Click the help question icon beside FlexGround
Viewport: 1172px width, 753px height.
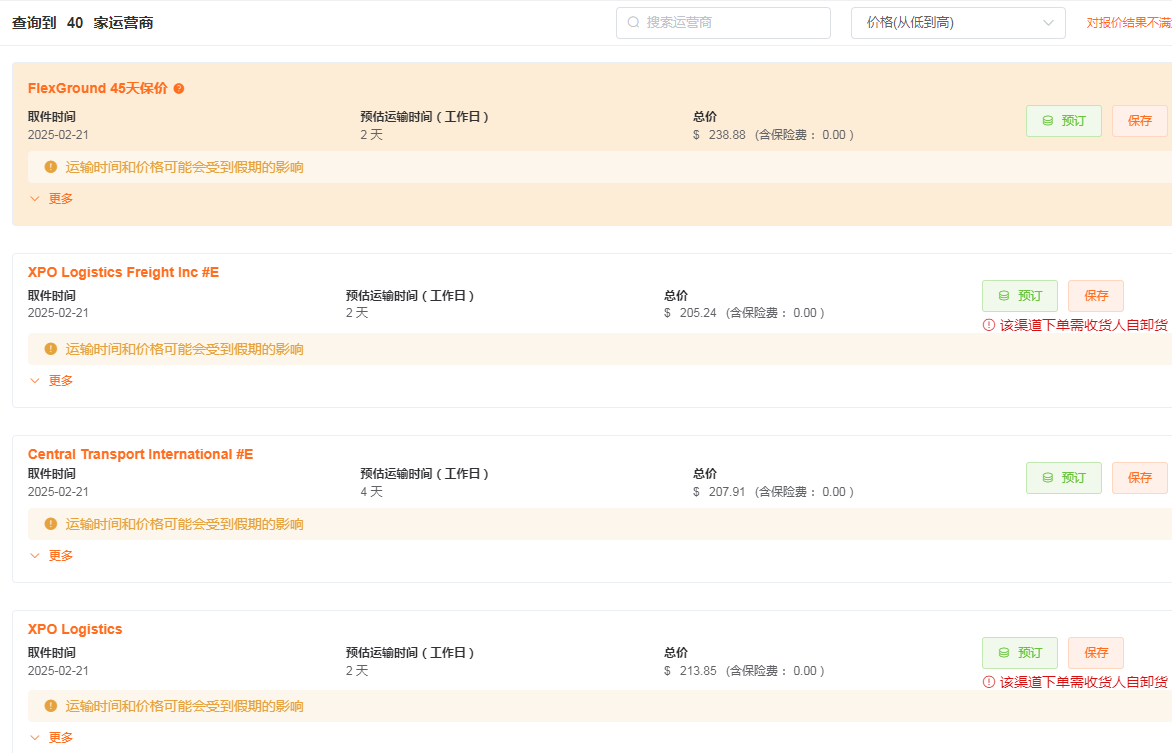(179, 88)
